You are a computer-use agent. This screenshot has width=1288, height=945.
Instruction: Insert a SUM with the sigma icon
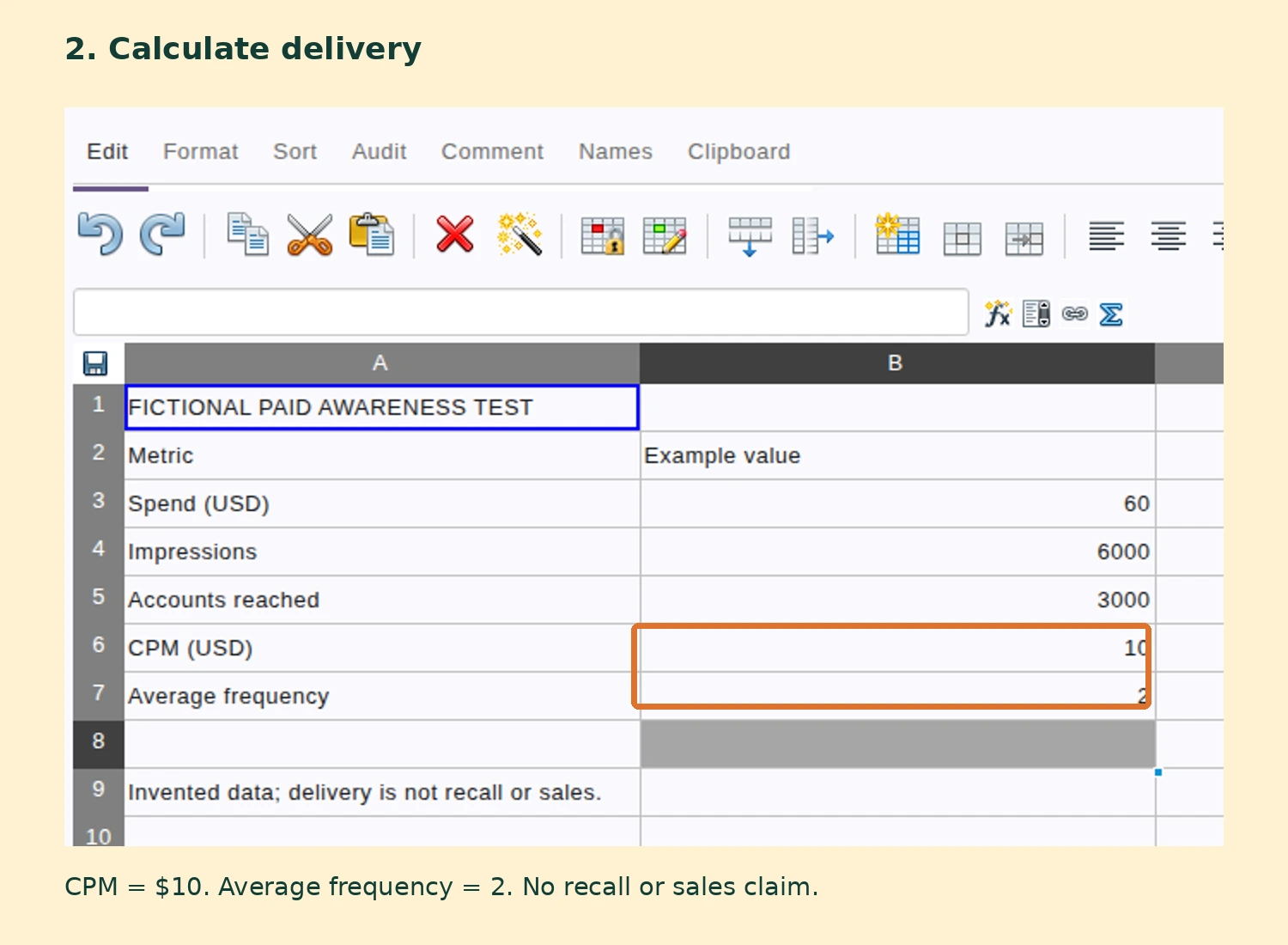(x=1111, y=314)
